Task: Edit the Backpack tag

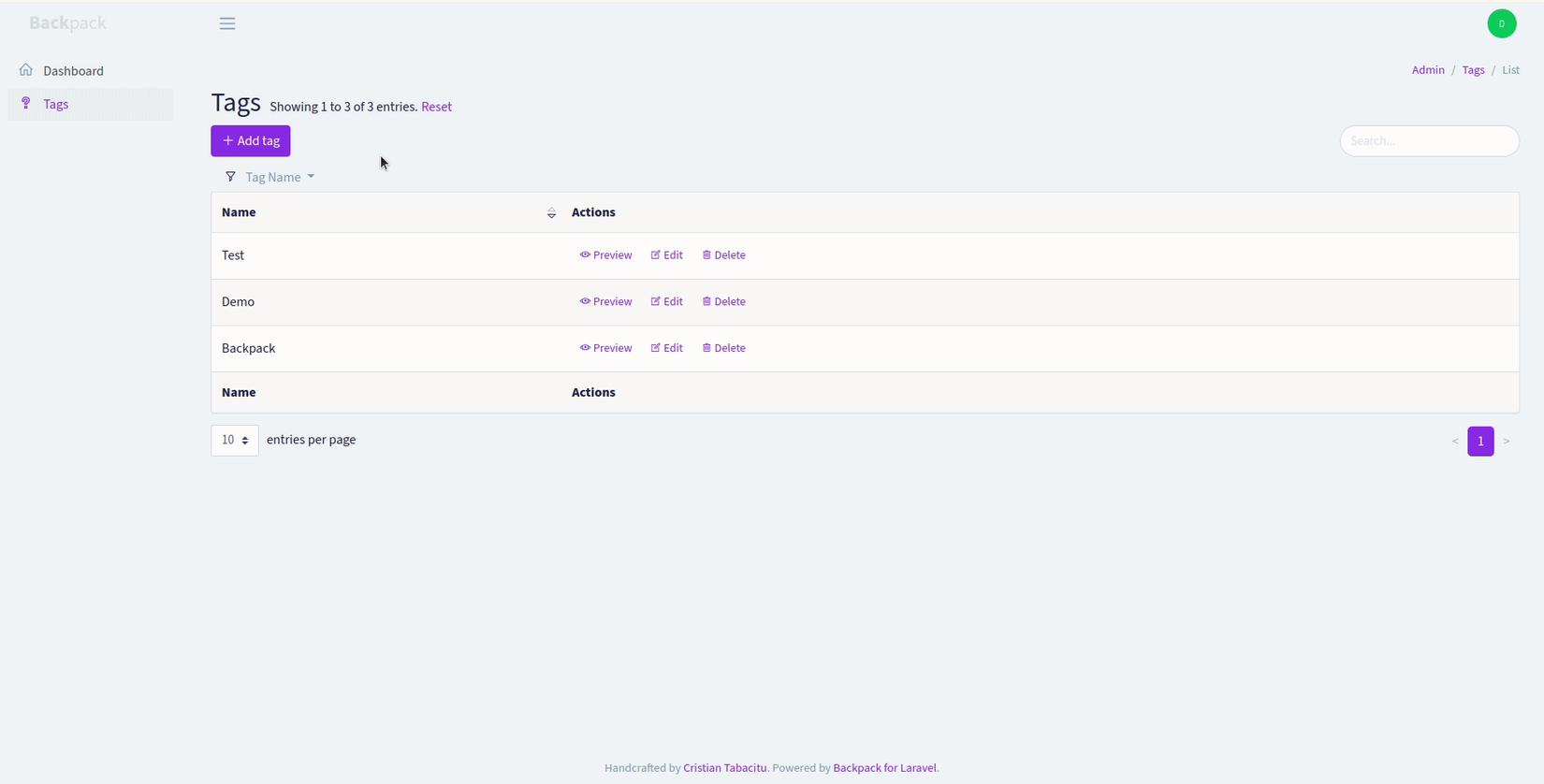Action: [x=667, y=348]
